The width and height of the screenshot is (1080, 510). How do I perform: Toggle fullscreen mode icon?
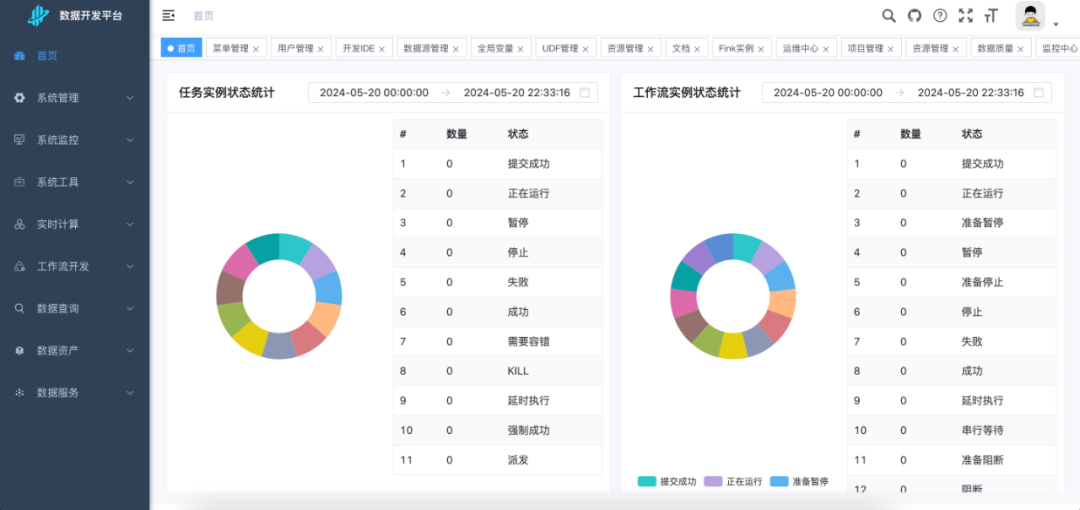966,15
